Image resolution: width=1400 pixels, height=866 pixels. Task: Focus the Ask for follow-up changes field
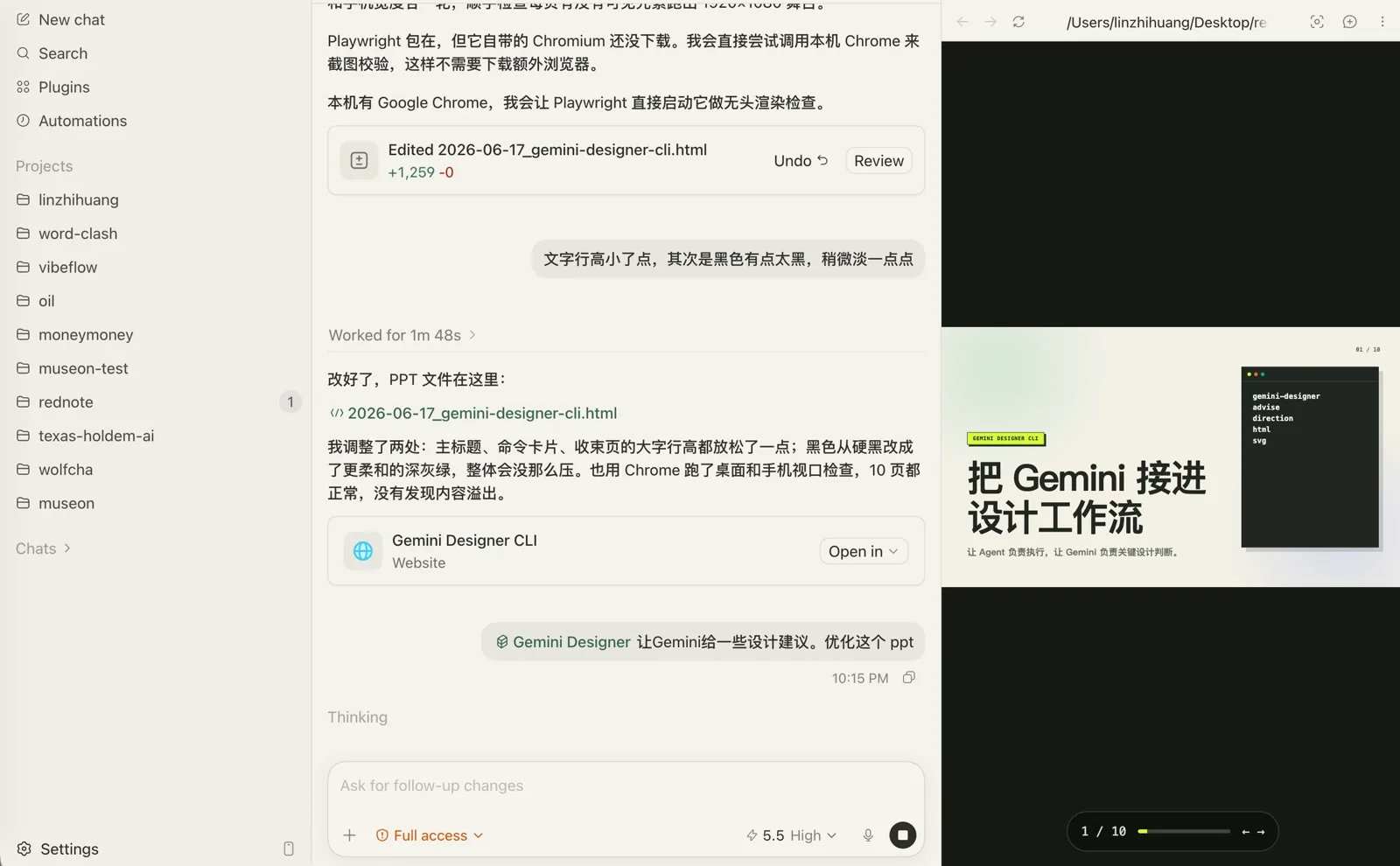coord(626,786)
